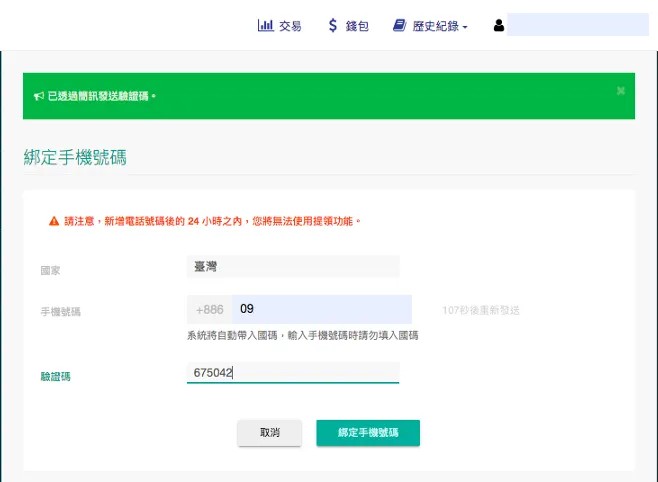
Task: Click the bar chart icon beside 交易
Action: (x=266, y=25)
